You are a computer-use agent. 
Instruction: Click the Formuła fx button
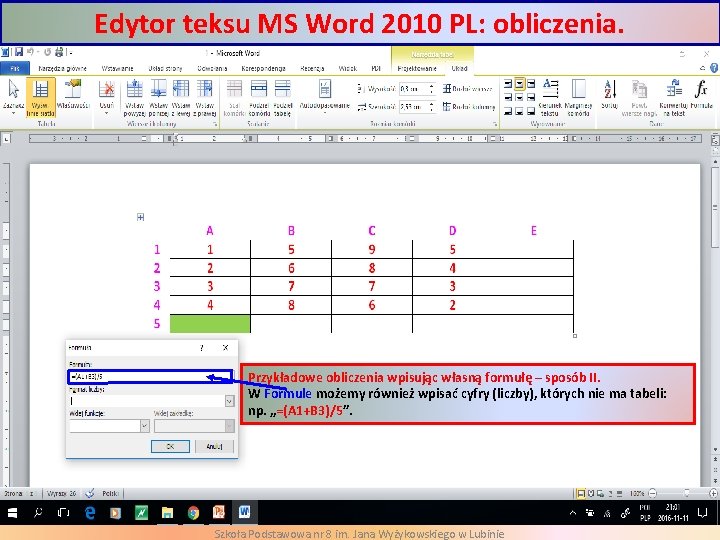pyautogui.click(x=701, y=95)
